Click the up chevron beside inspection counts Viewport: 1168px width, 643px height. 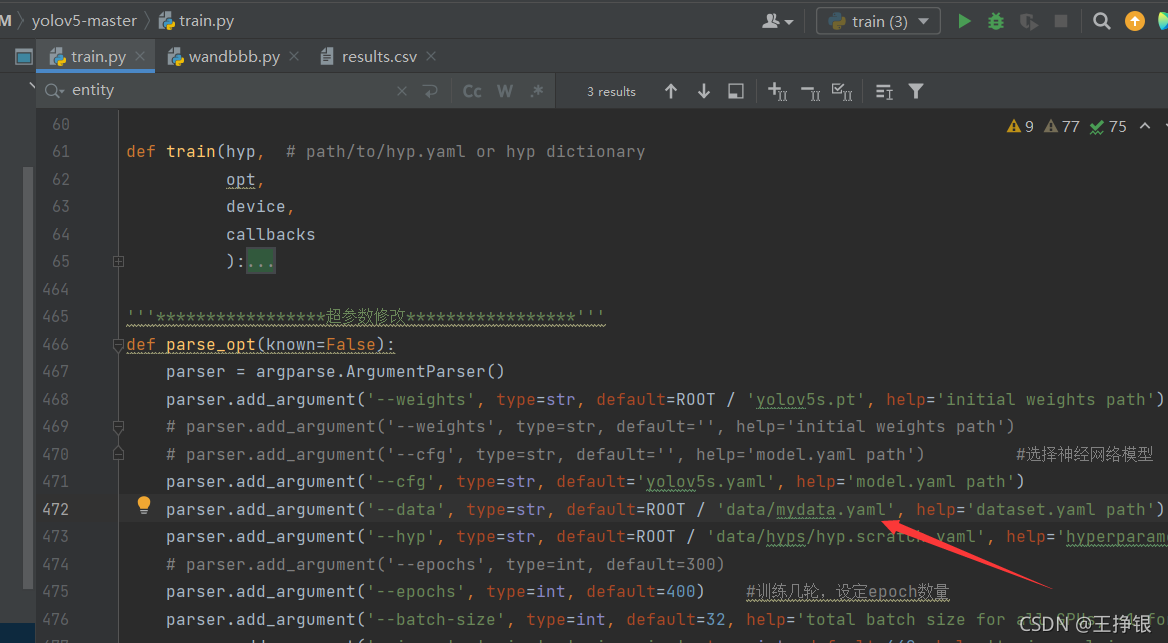1145,126
